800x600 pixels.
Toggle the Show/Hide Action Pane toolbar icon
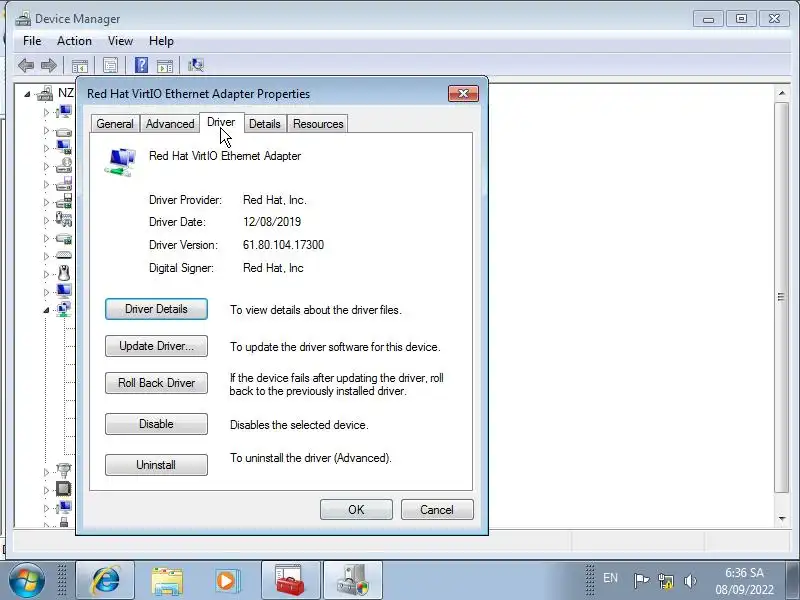(165, 65)
